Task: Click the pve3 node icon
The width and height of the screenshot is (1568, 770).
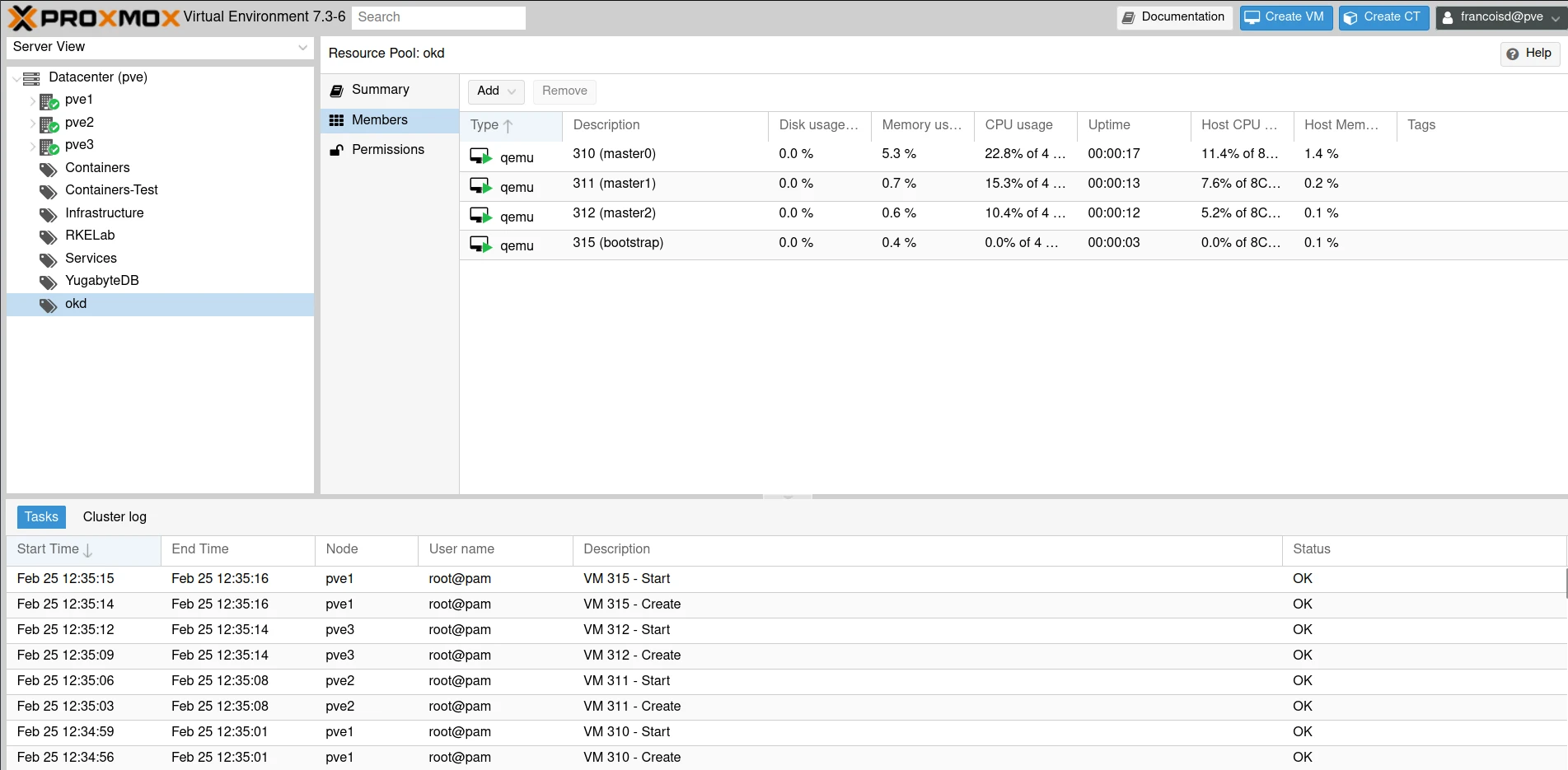Action: [49, 147]
